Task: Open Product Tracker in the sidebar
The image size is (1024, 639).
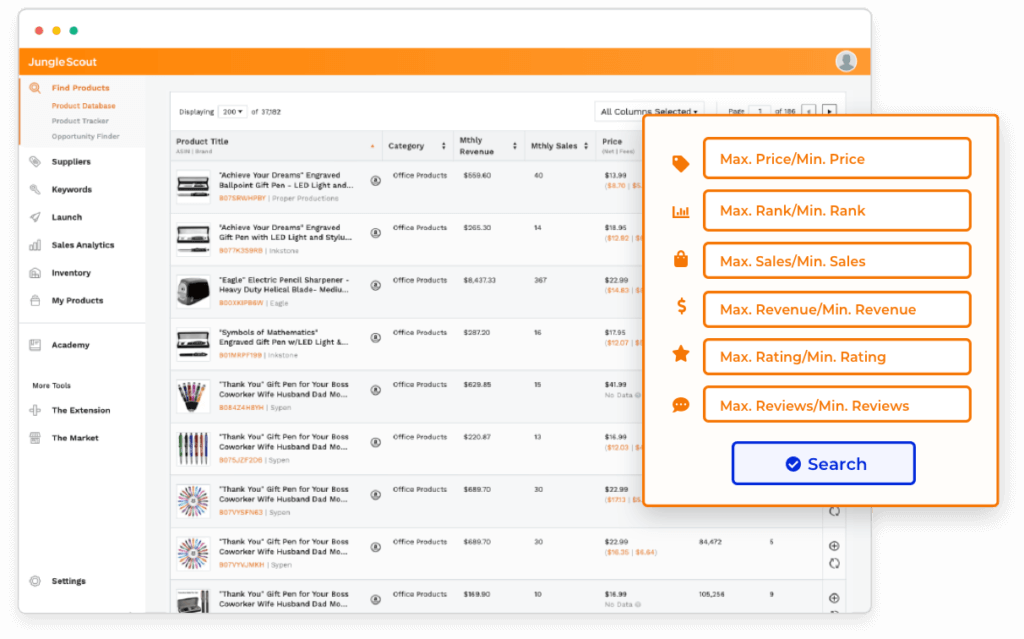Action: (80, 121)
